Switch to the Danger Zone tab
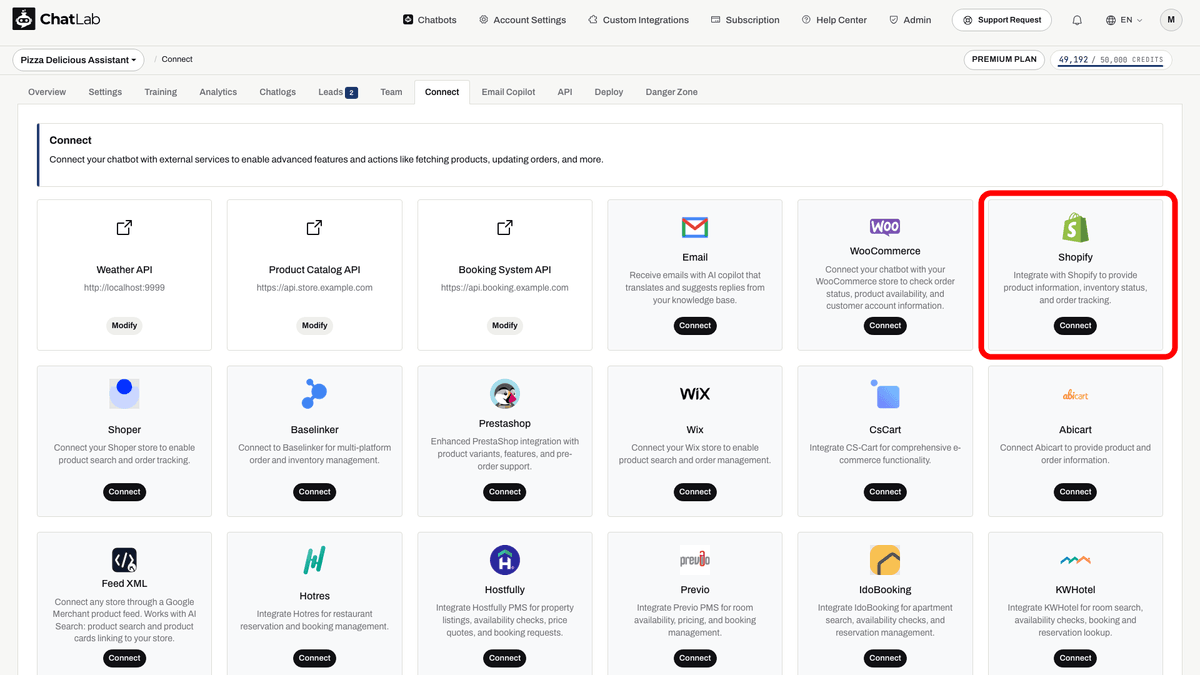Image resolution: width=1200 pixels, height=675 pixels. (x=672, y=92)
